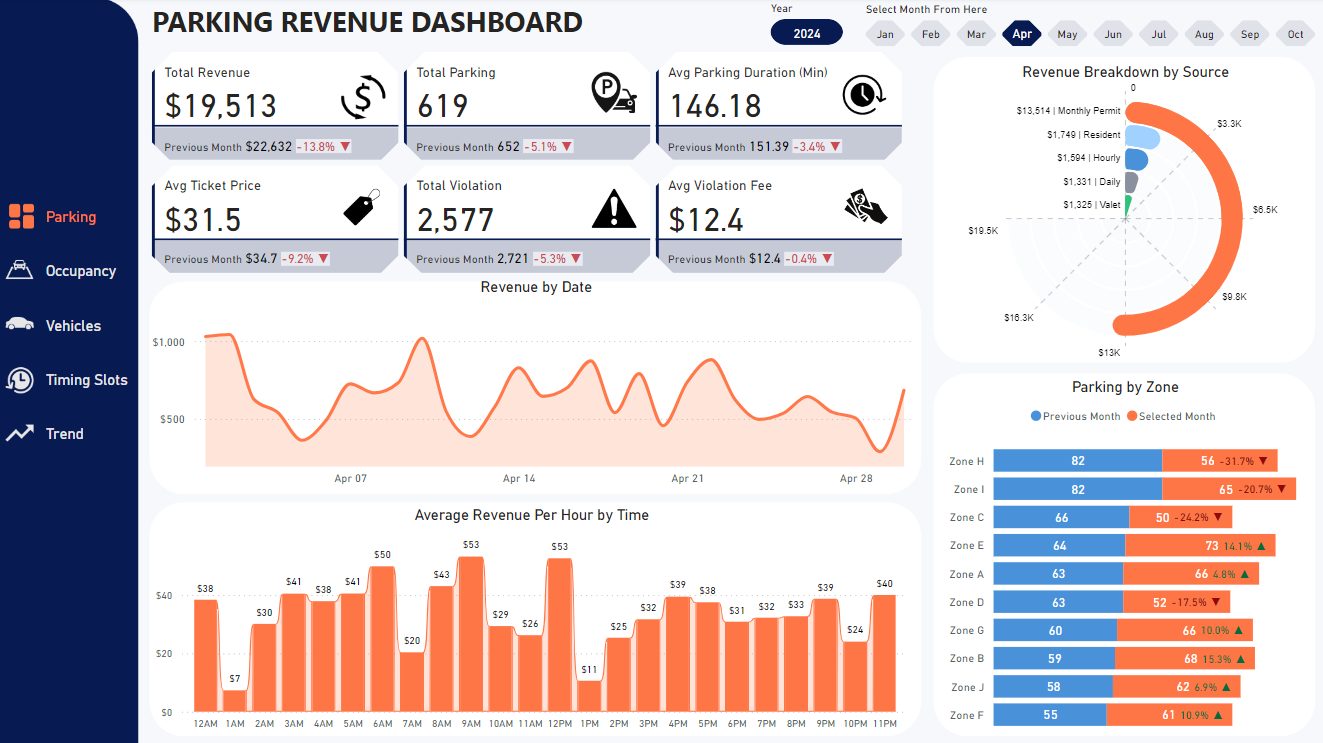Select Jul in month slicer
This screenshot has width=1323, height=743.
coord(1158,34)
